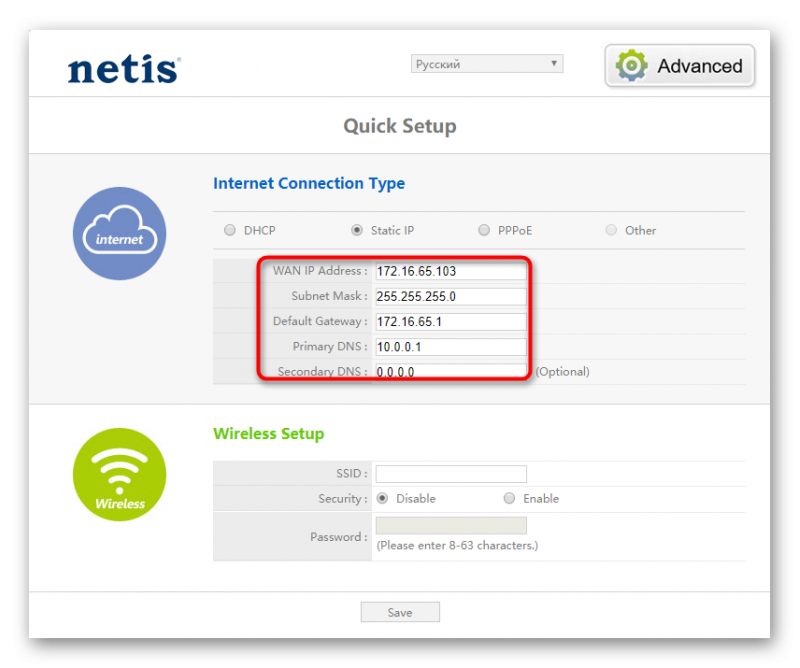Click the (Optional) note text

(x=562, y=372)
